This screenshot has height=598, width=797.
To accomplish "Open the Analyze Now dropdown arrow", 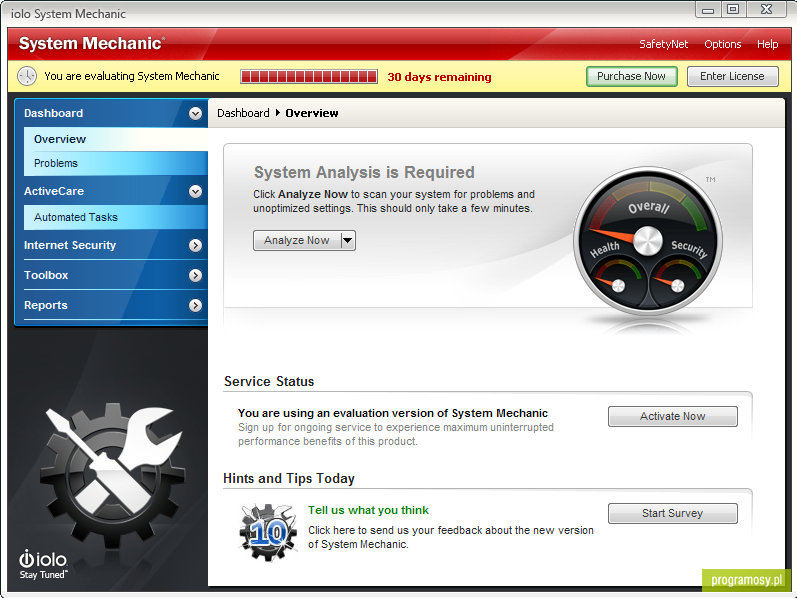I will click(348, 241).
